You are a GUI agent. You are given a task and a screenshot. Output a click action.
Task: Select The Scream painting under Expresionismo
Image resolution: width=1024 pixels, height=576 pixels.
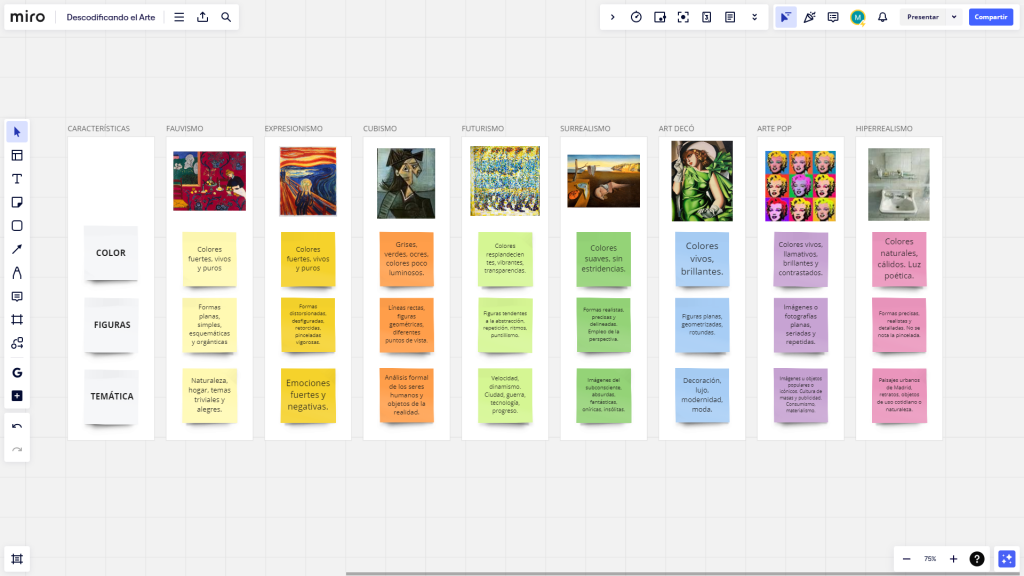[308, 181]
